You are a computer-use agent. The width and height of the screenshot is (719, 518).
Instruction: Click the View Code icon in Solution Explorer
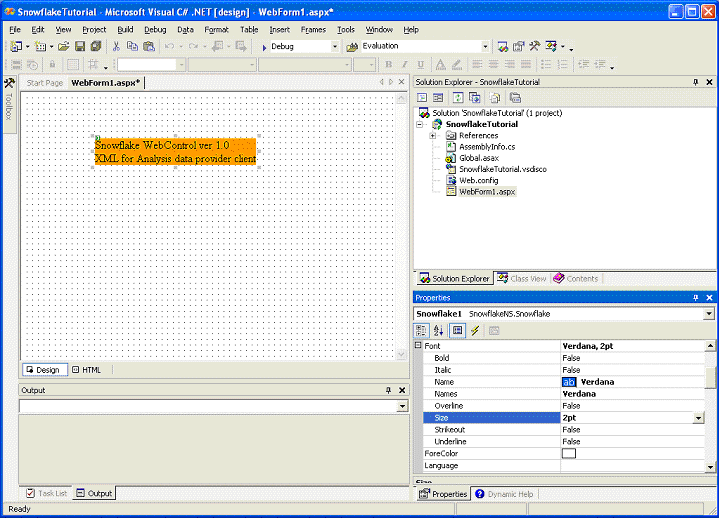(422, 98)
